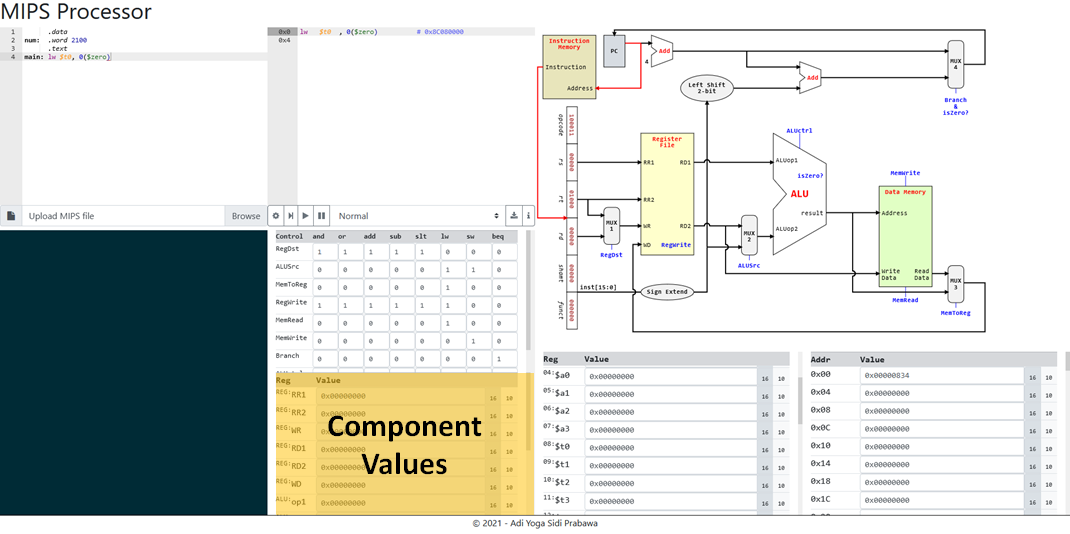Image resolution: width=1070 pixels, height=534 pixels.
Task: Click the file icon beside Upload MIPS file
Action: pos(11,216)
